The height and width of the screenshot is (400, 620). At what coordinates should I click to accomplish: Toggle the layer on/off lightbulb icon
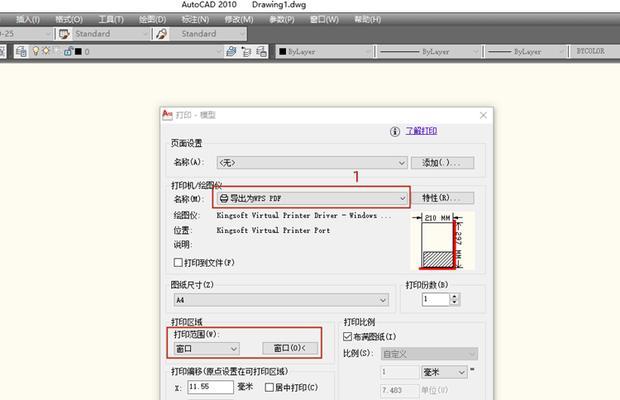[36, 51]
